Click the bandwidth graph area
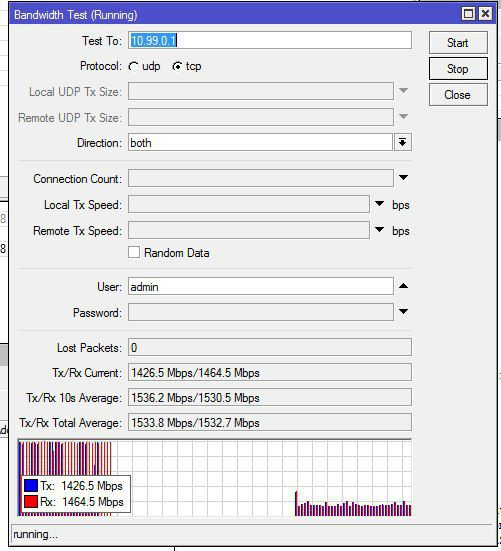Screen dimensions: 501x551 pyautogui.click(x=215, y=478)
